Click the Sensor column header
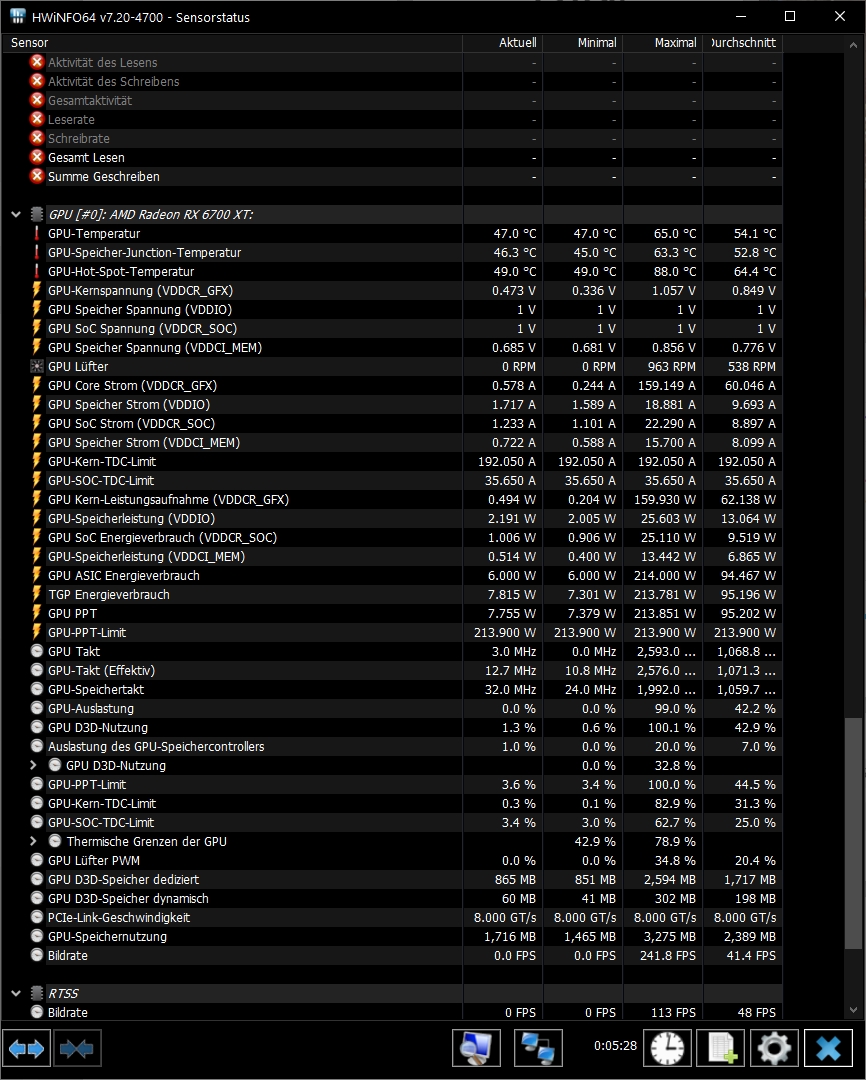866x1080 pixels. (29, 43)
